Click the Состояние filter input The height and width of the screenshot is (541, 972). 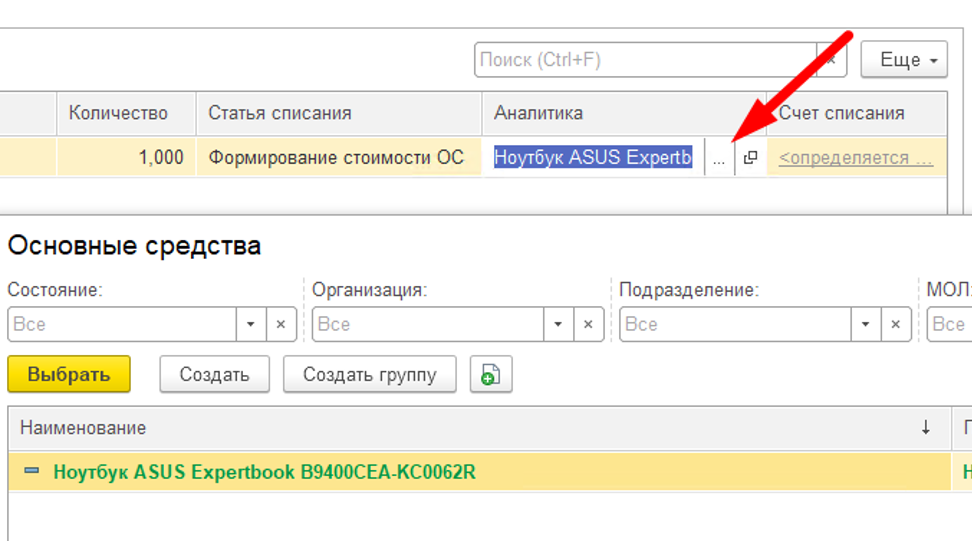pos(122,324)
